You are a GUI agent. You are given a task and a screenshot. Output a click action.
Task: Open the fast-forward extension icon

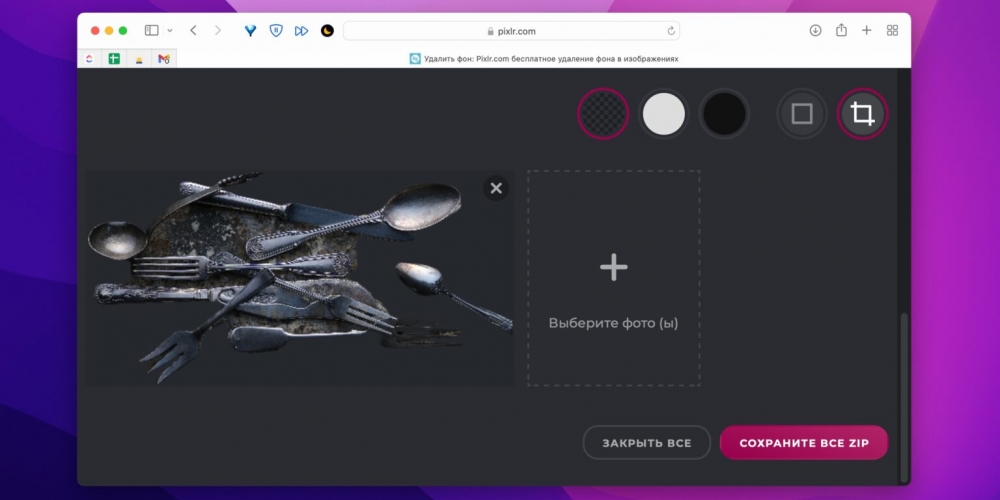tap(301, 31)
